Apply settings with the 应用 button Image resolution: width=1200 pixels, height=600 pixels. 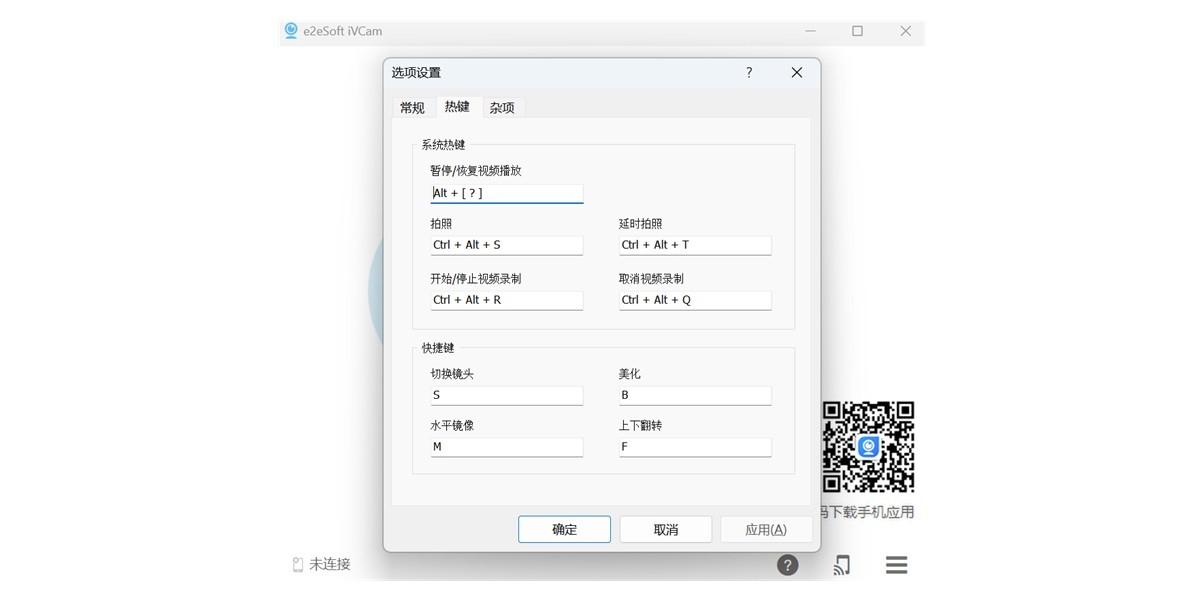[x=766, y=529]
